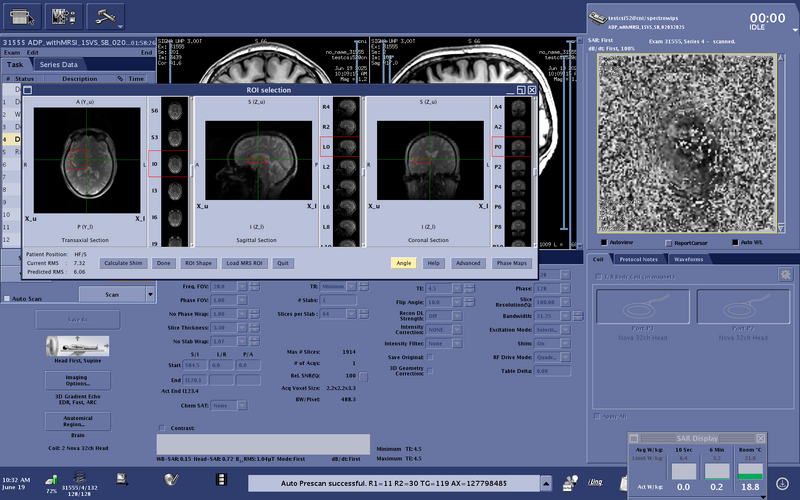The image size is (800, 500).
Task: Click the disk usage 72% icon
Action: (52, 480)
